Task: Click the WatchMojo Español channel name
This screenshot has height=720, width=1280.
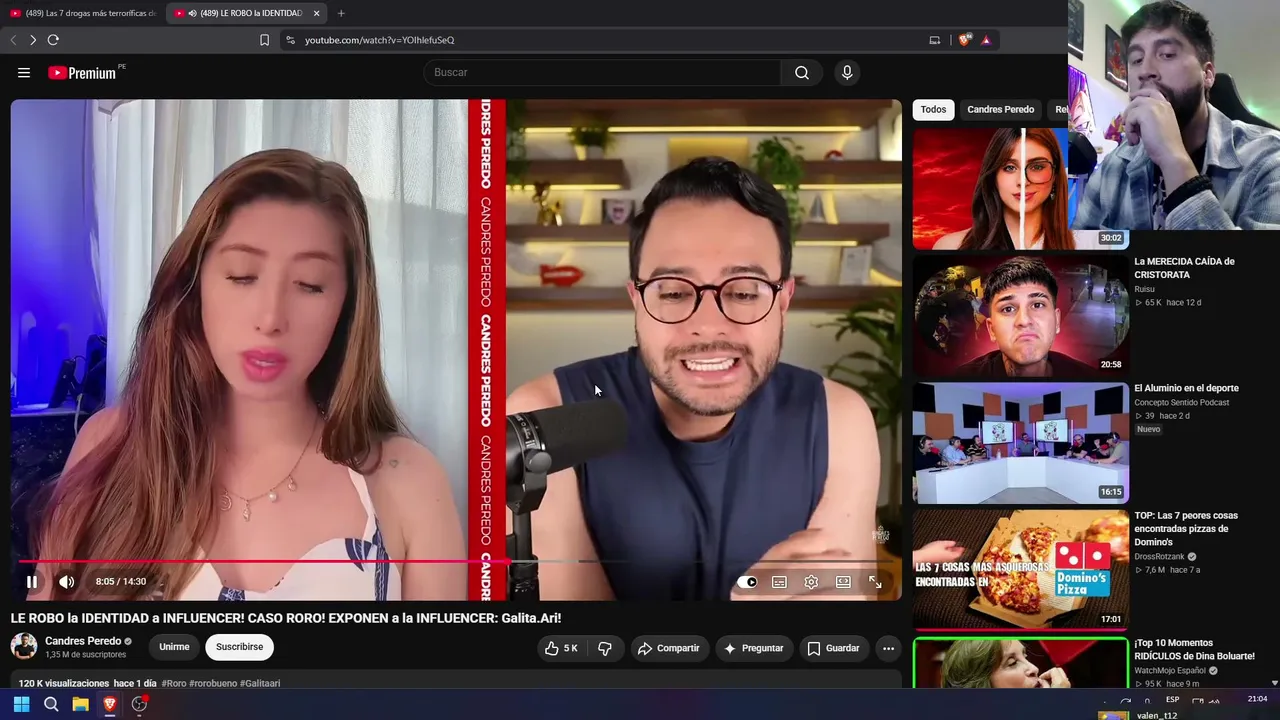Action: click(x=1171, y=671)
